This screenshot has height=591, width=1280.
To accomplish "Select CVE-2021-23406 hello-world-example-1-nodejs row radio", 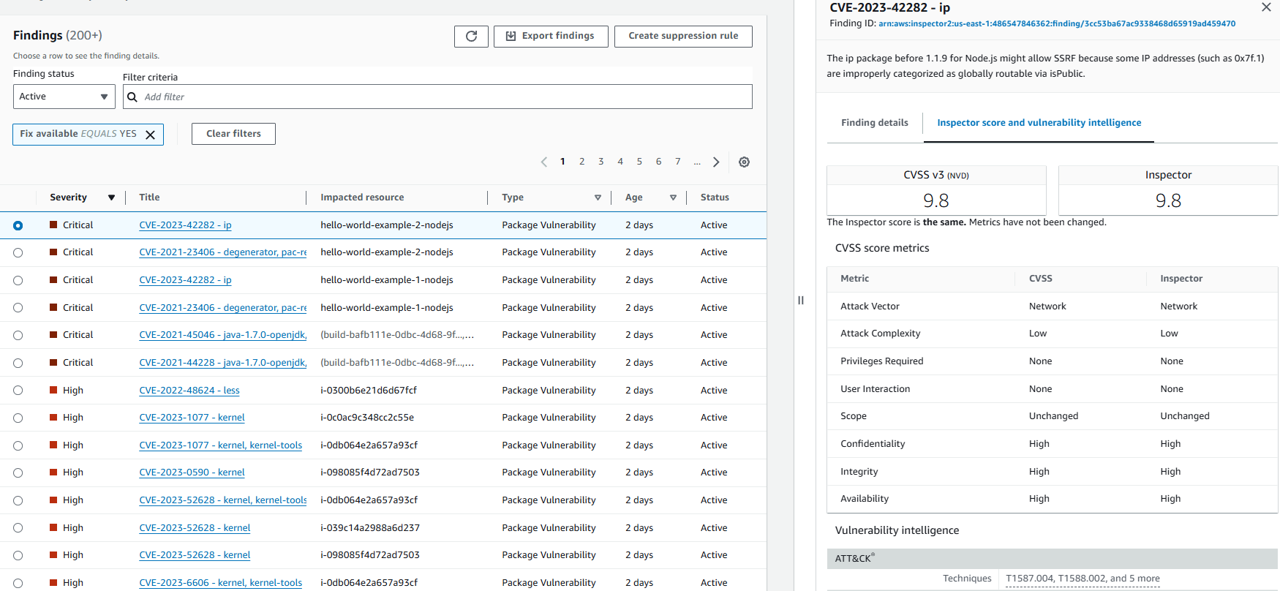I will pyautogui.click(x=18, y=308).
